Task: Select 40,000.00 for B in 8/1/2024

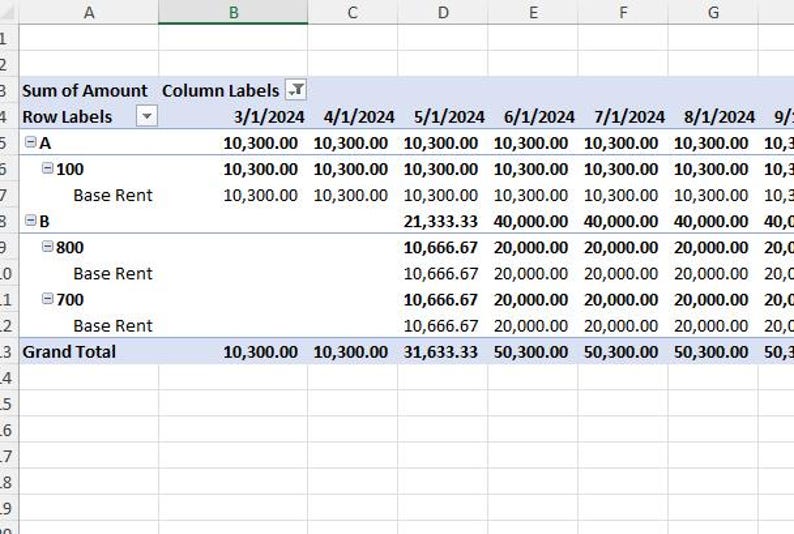Action: 713,221
